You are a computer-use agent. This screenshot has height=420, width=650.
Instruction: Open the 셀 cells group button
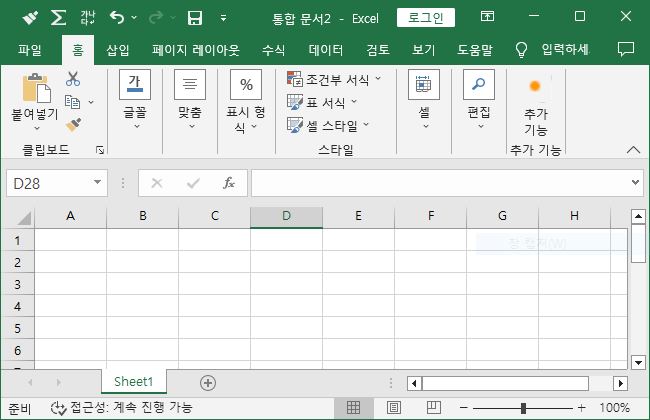424,100
